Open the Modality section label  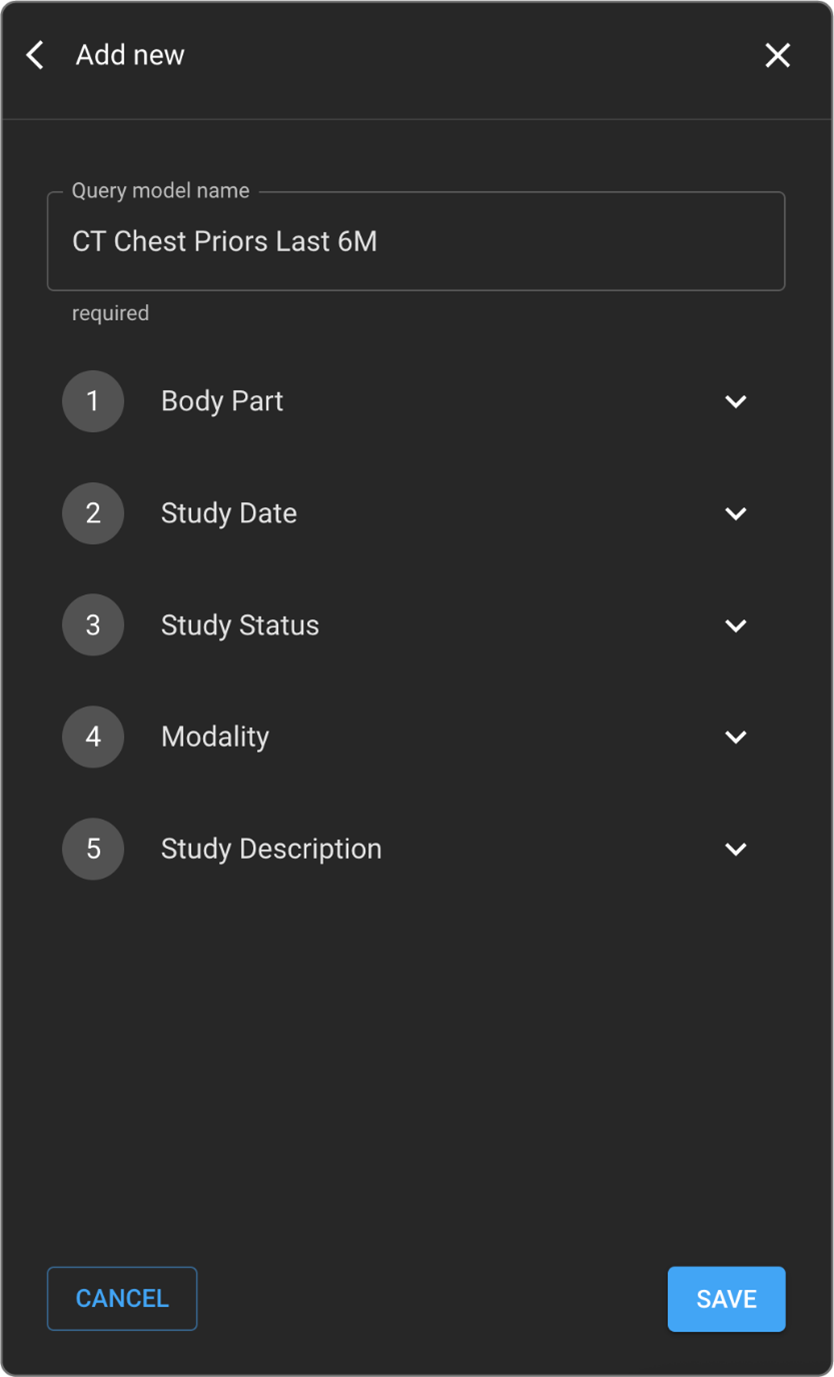tap(215, 737)
